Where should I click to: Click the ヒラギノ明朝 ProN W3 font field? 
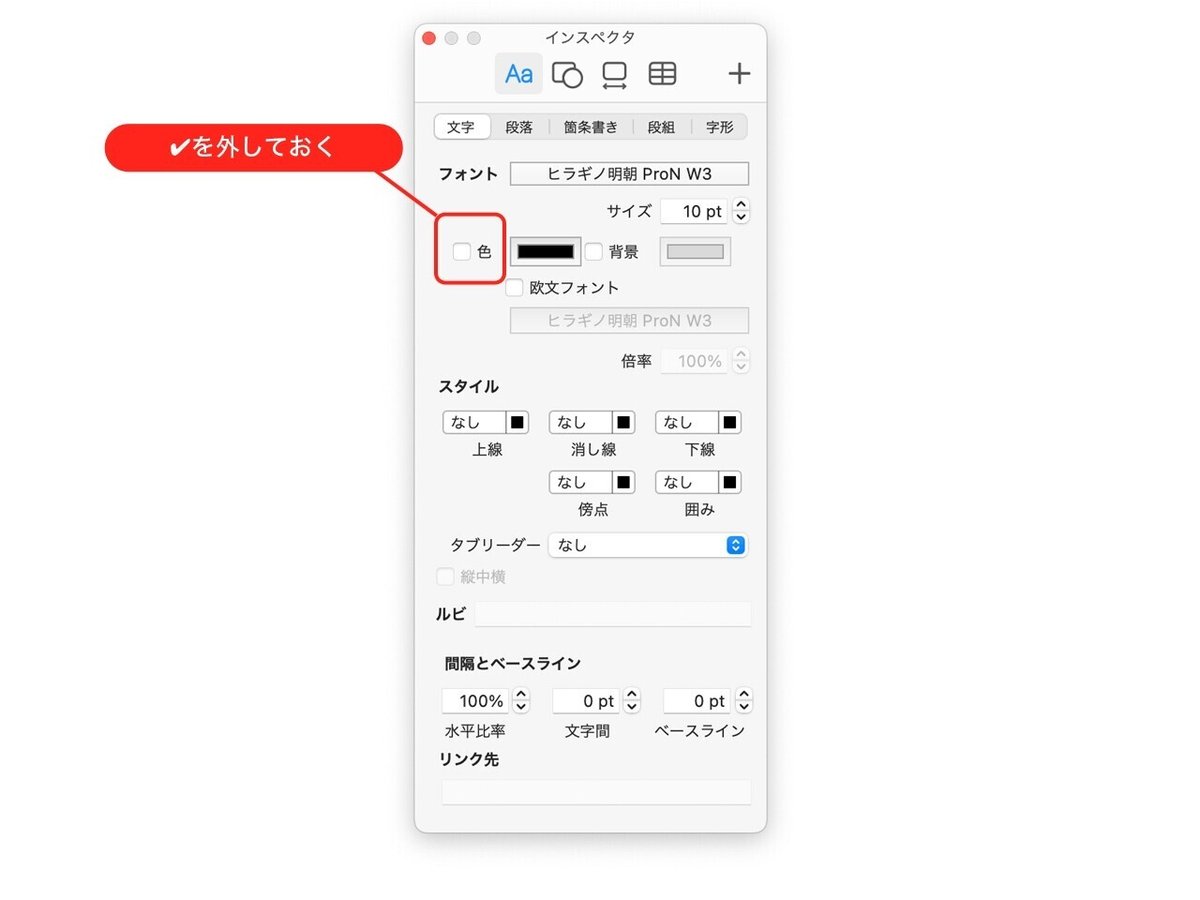pyautogui.click(x=628, y=173)
